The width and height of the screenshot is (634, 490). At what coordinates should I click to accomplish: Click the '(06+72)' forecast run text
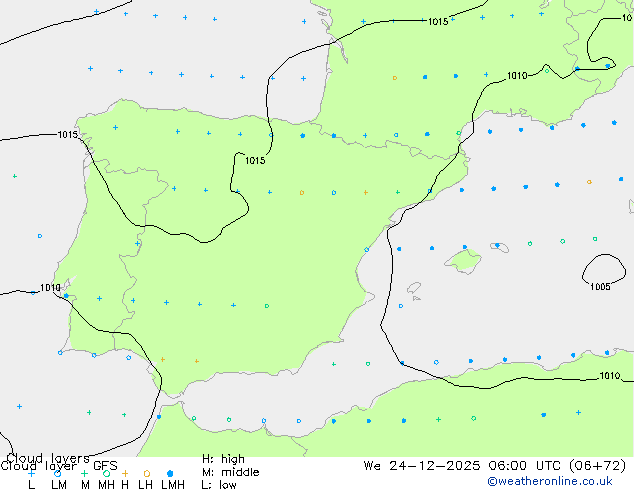[598, 466]
